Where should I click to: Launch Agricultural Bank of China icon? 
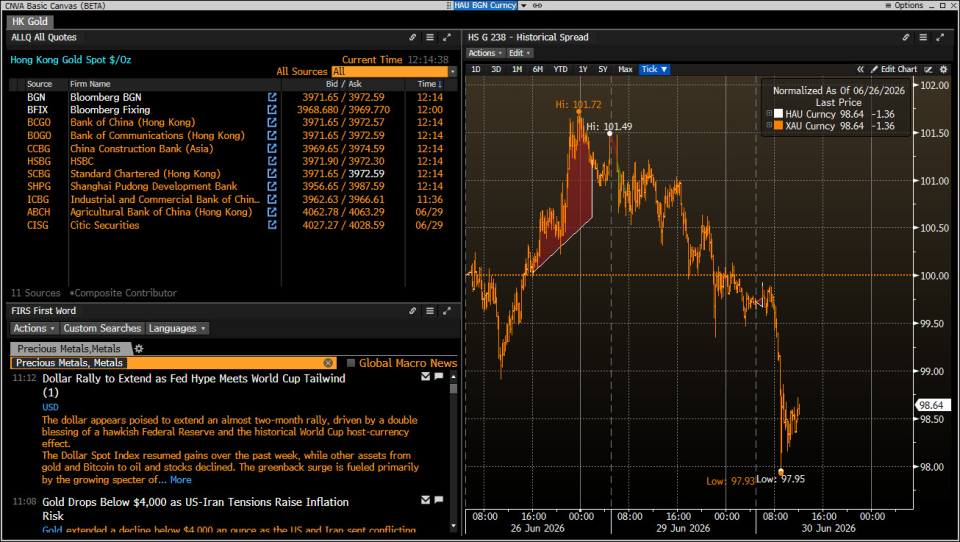[272, 212]
